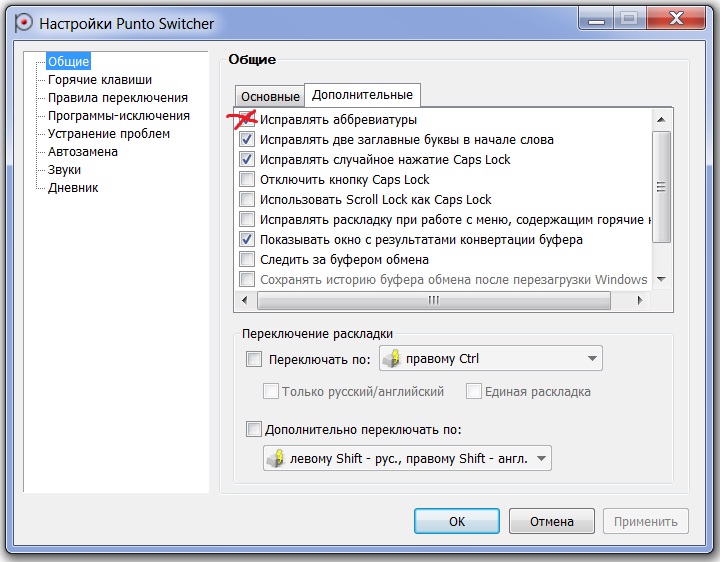Enable Использовать Scroll Lock как Caps Lock

pos(247,199)
